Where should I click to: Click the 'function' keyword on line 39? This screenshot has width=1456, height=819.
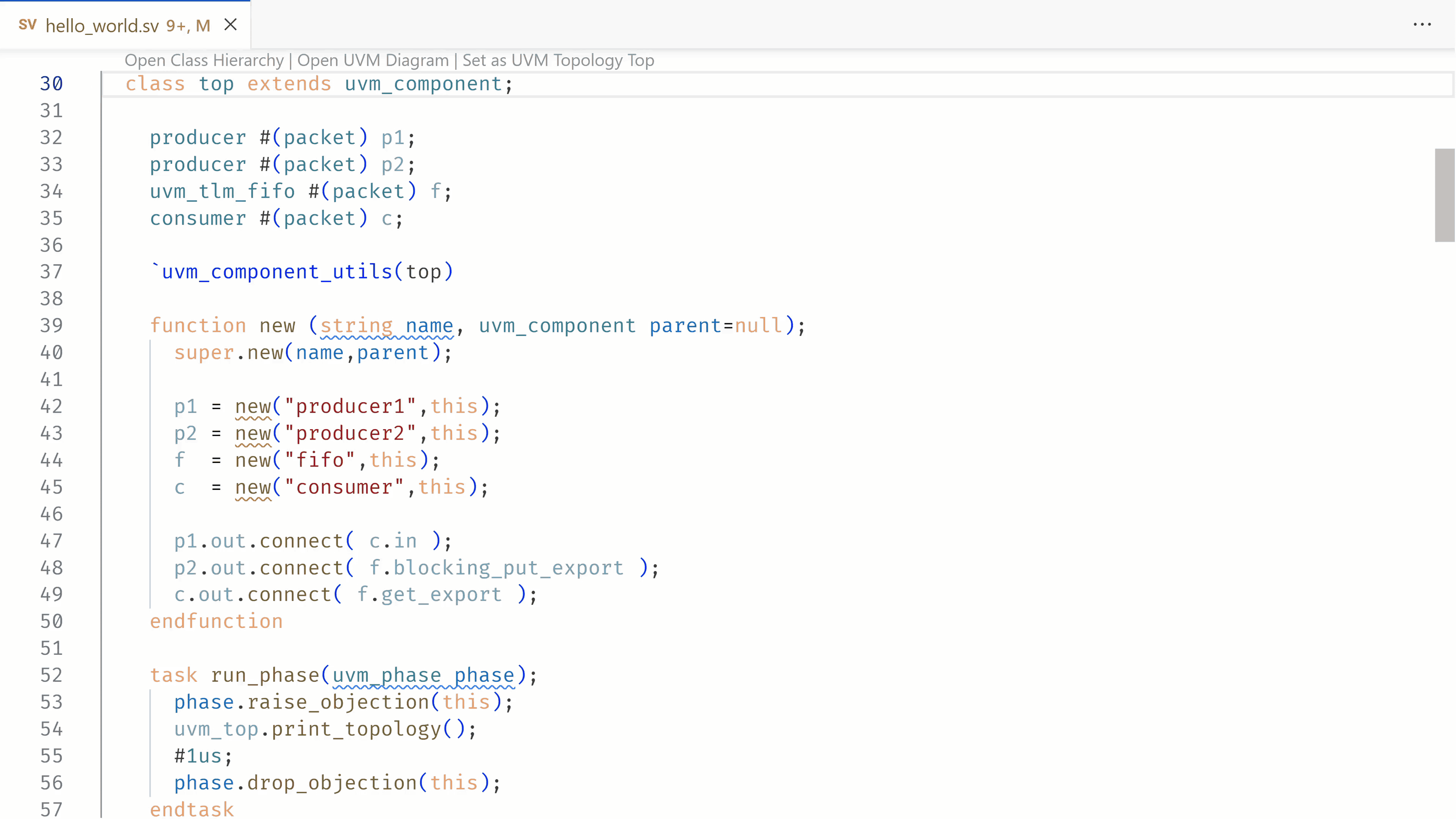(198, 325)
